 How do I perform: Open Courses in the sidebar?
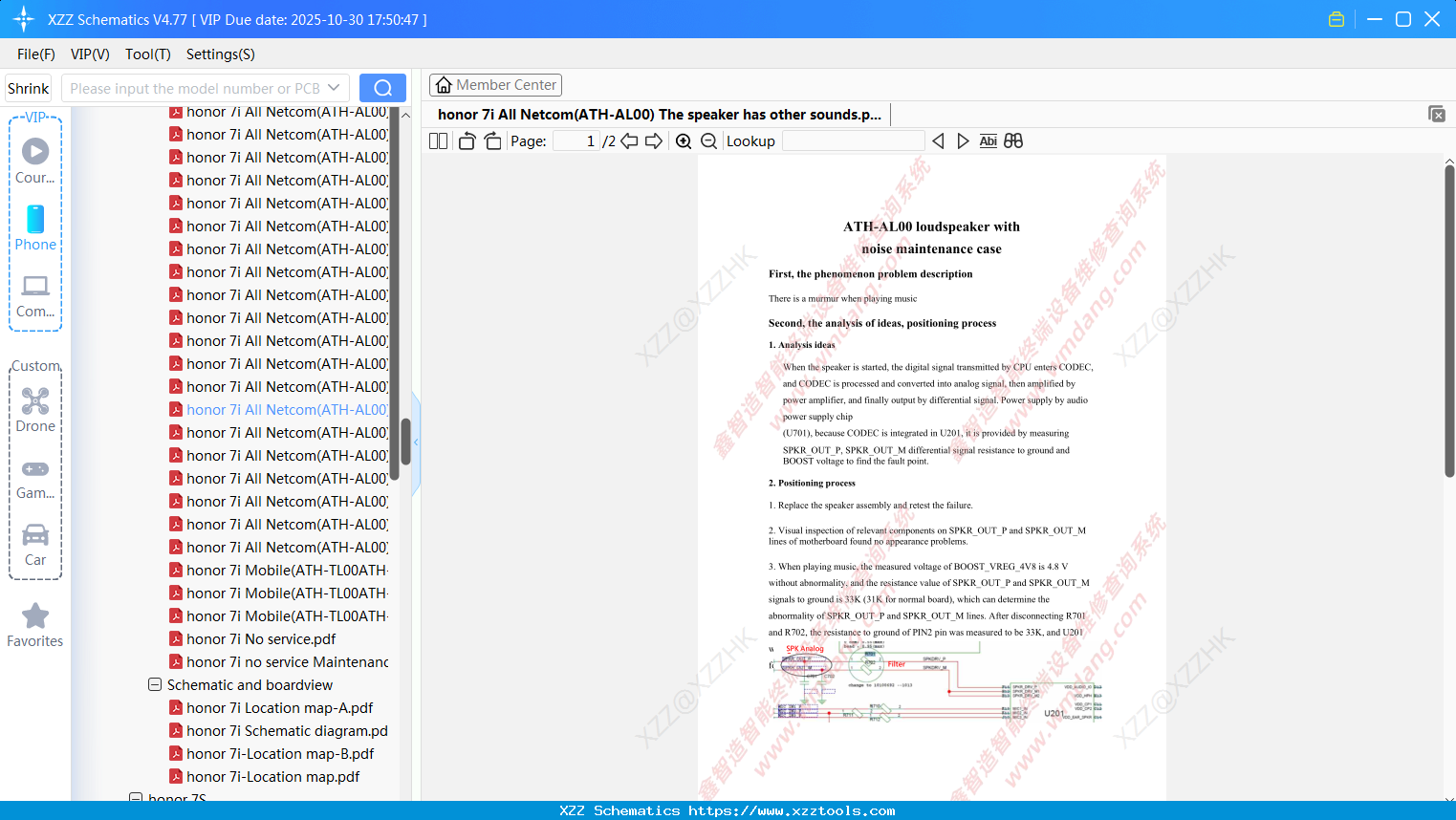pyautogui.click(x=35, y=162)
